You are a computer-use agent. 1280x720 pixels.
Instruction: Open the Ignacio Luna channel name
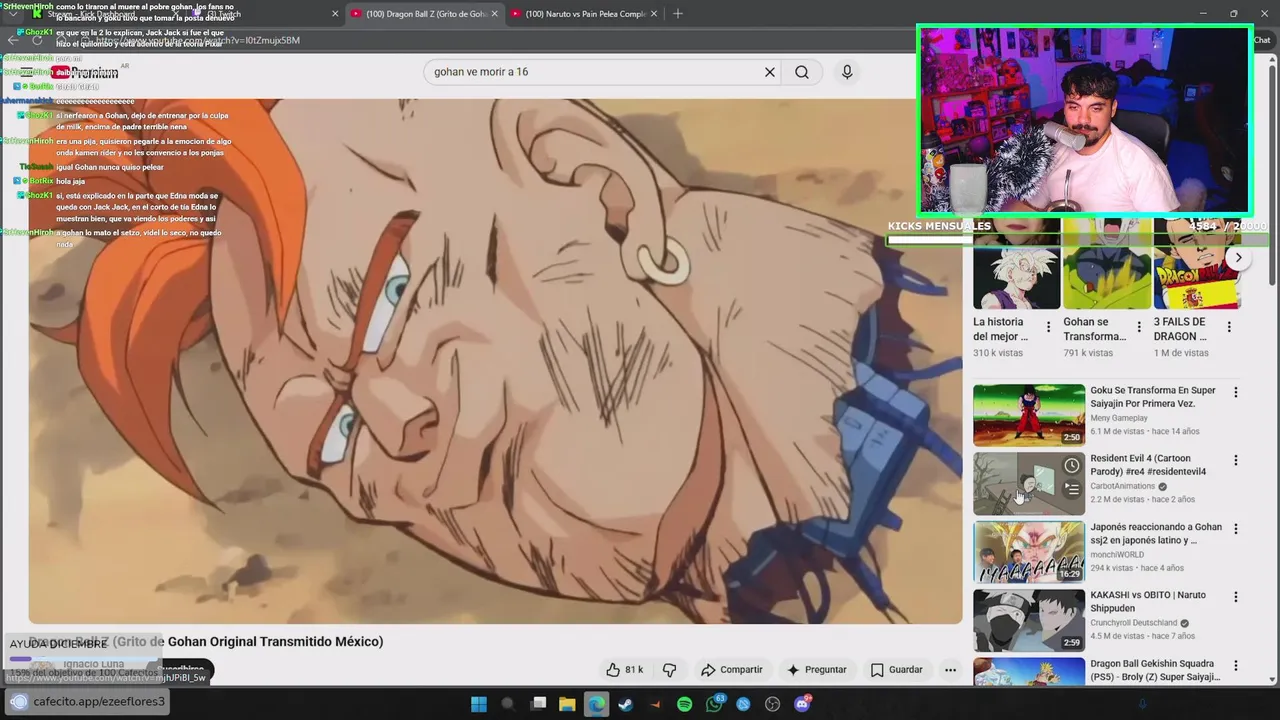[x=93, y=664]
